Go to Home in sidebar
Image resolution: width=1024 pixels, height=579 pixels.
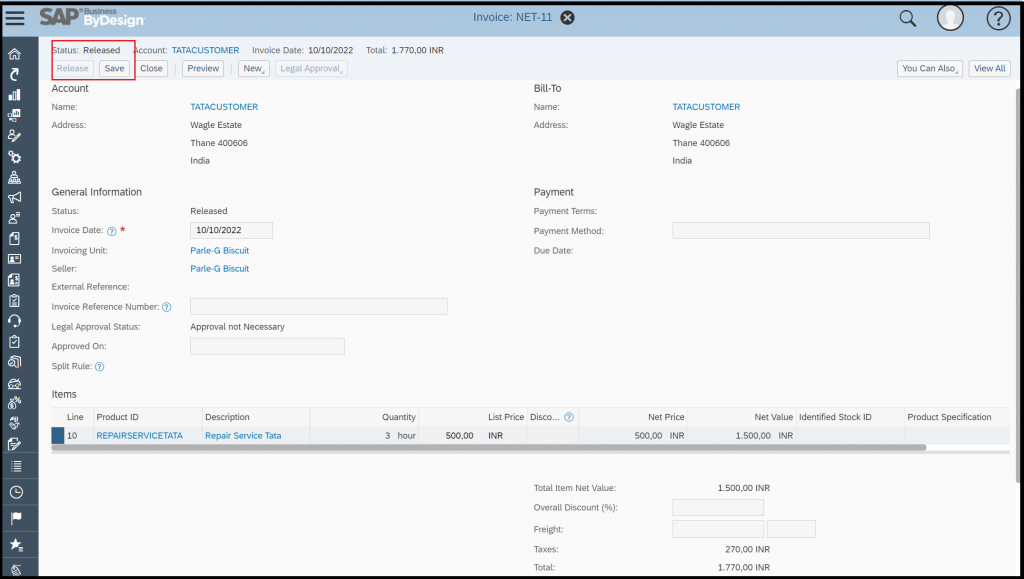14,54
